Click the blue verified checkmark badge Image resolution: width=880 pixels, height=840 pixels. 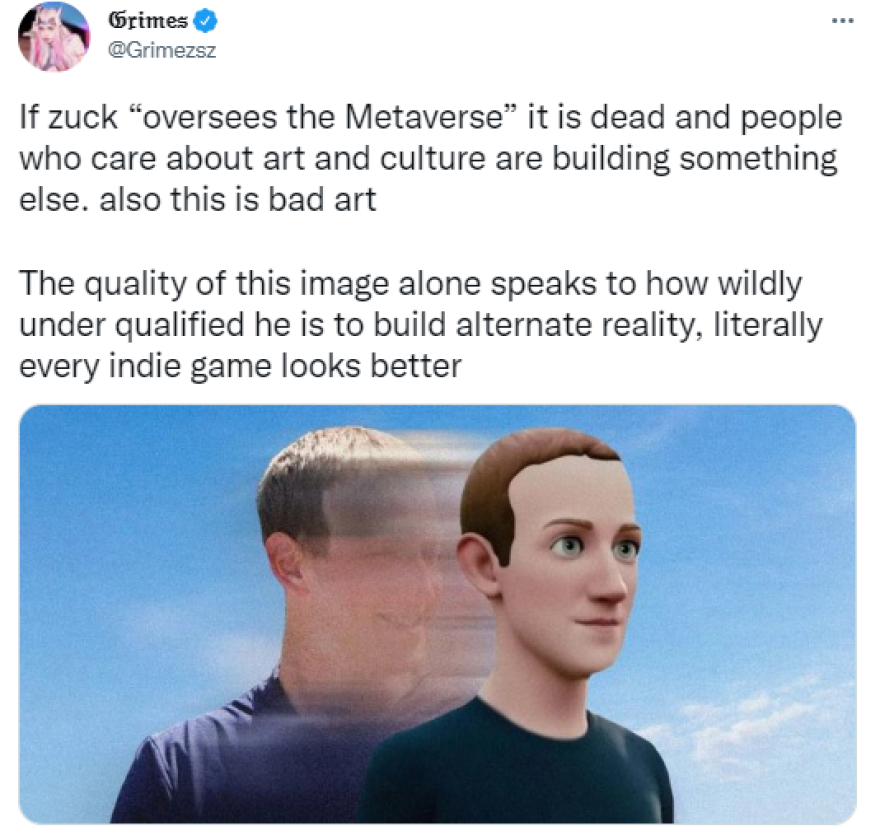205,21
